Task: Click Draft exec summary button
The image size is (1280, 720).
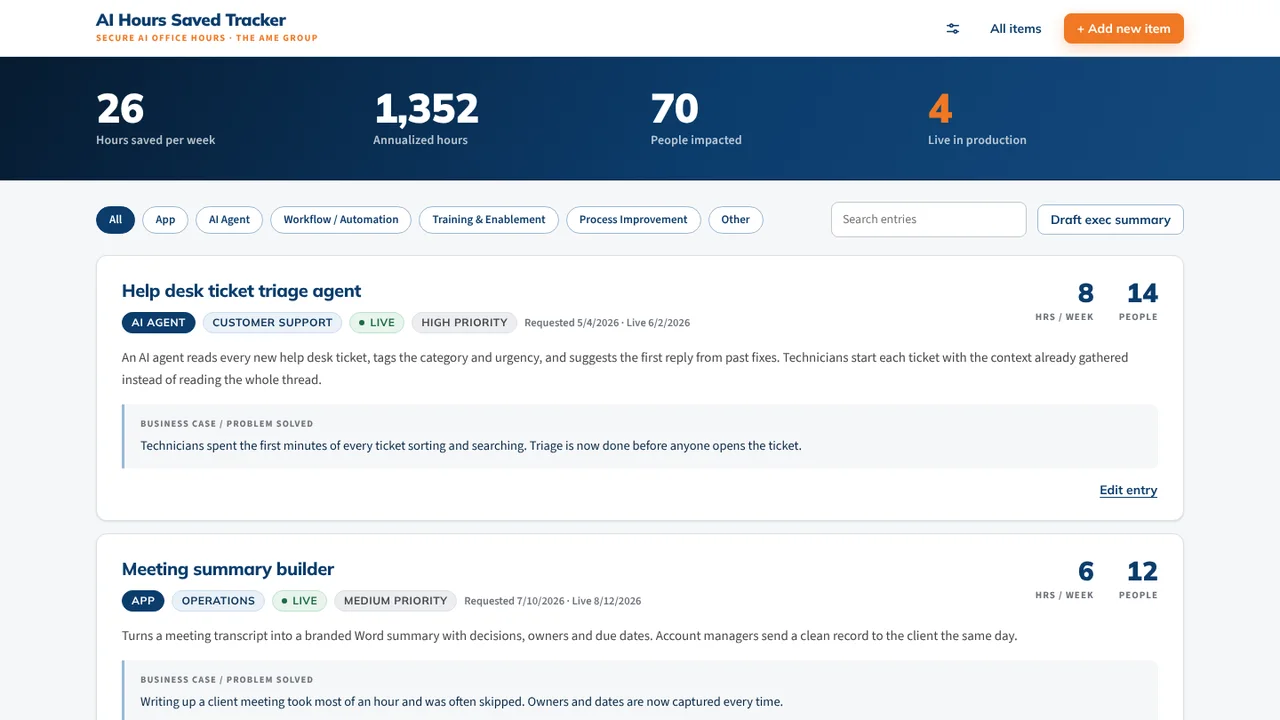Action: pyautogui.click(x=1110, y=220)
